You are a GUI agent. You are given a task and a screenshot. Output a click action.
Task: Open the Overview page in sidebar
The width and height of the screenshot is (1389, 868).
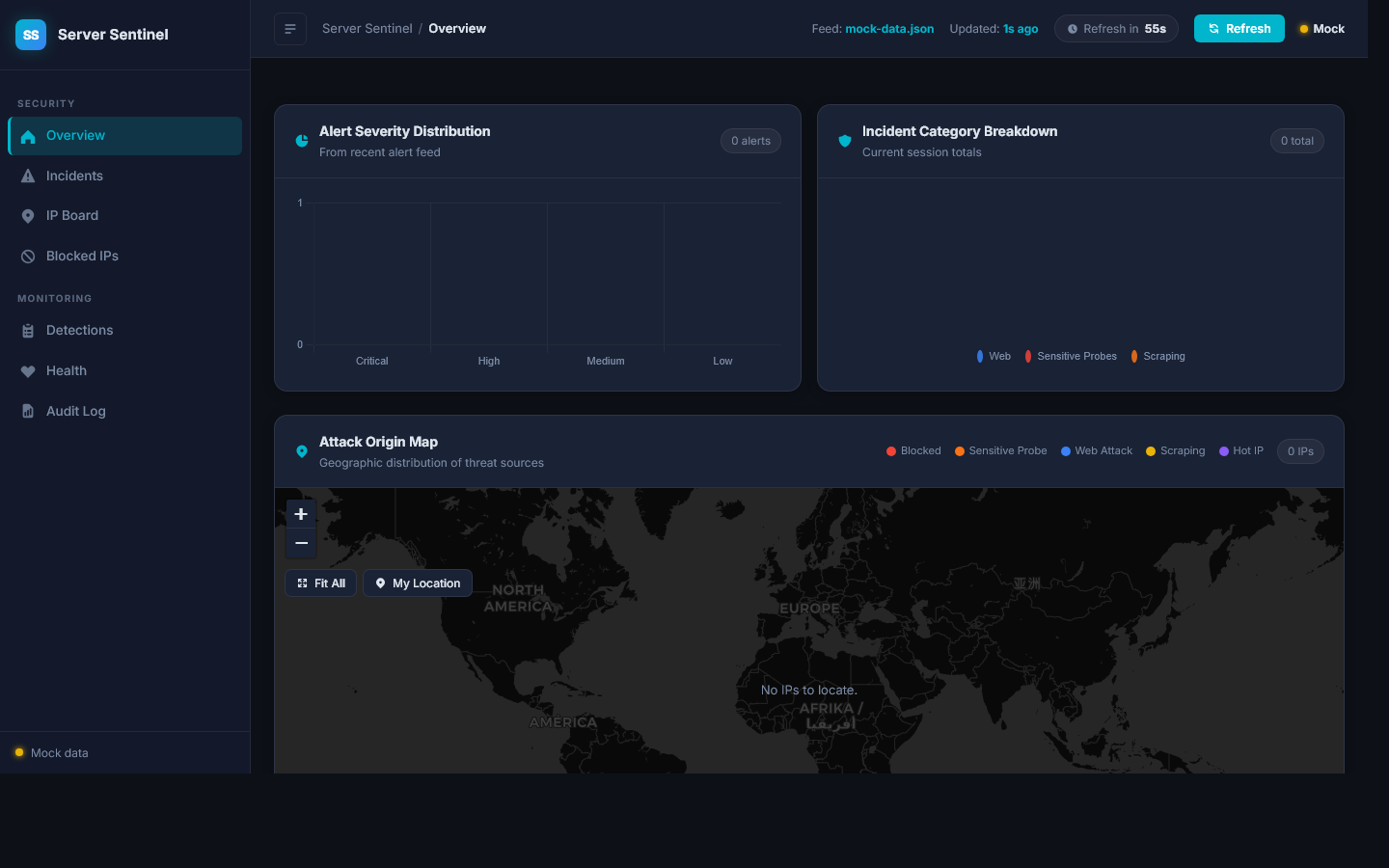tap(124, 136)
